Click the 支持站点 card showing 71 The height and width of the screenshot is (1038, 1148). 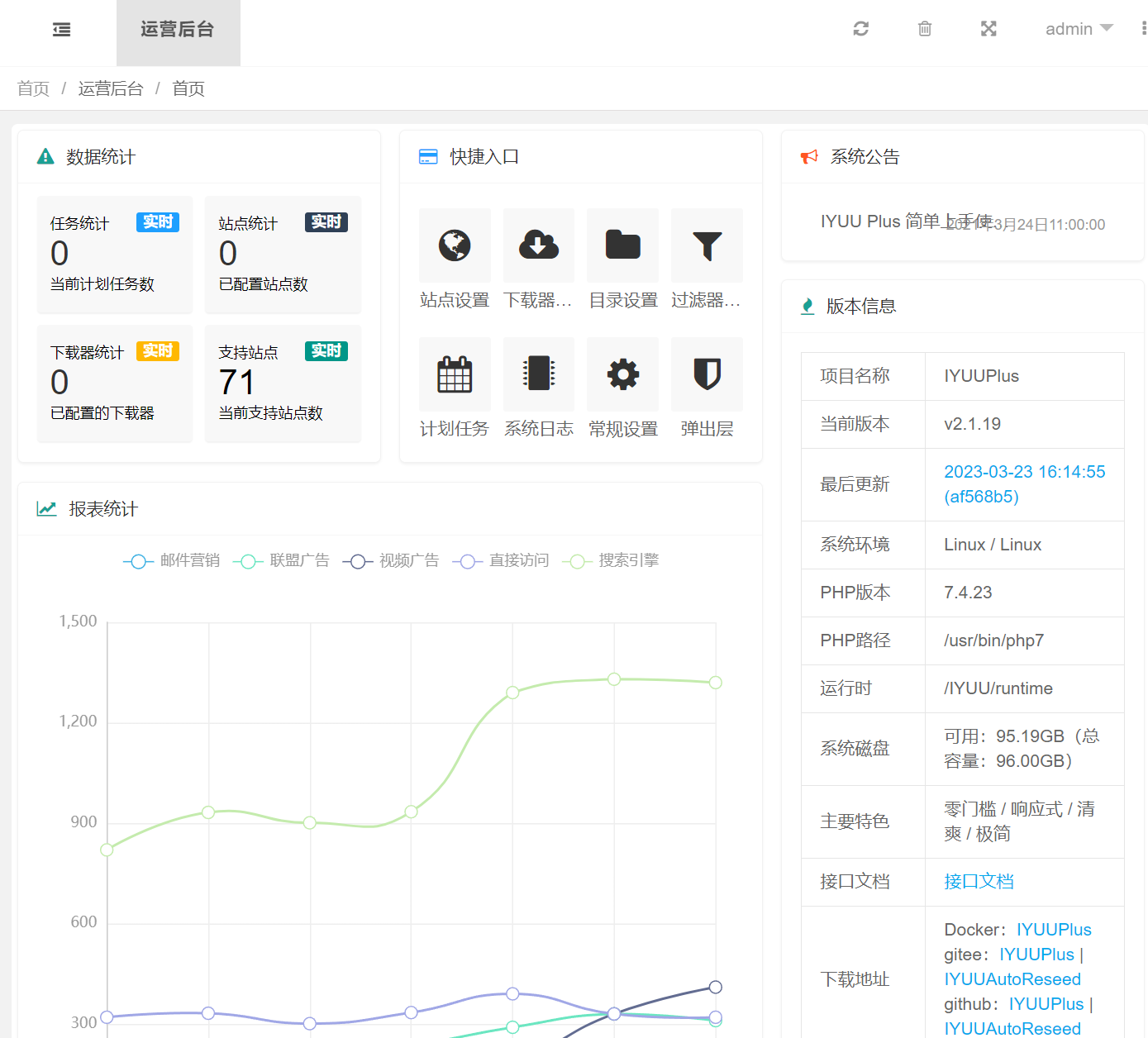pos(283,383)
